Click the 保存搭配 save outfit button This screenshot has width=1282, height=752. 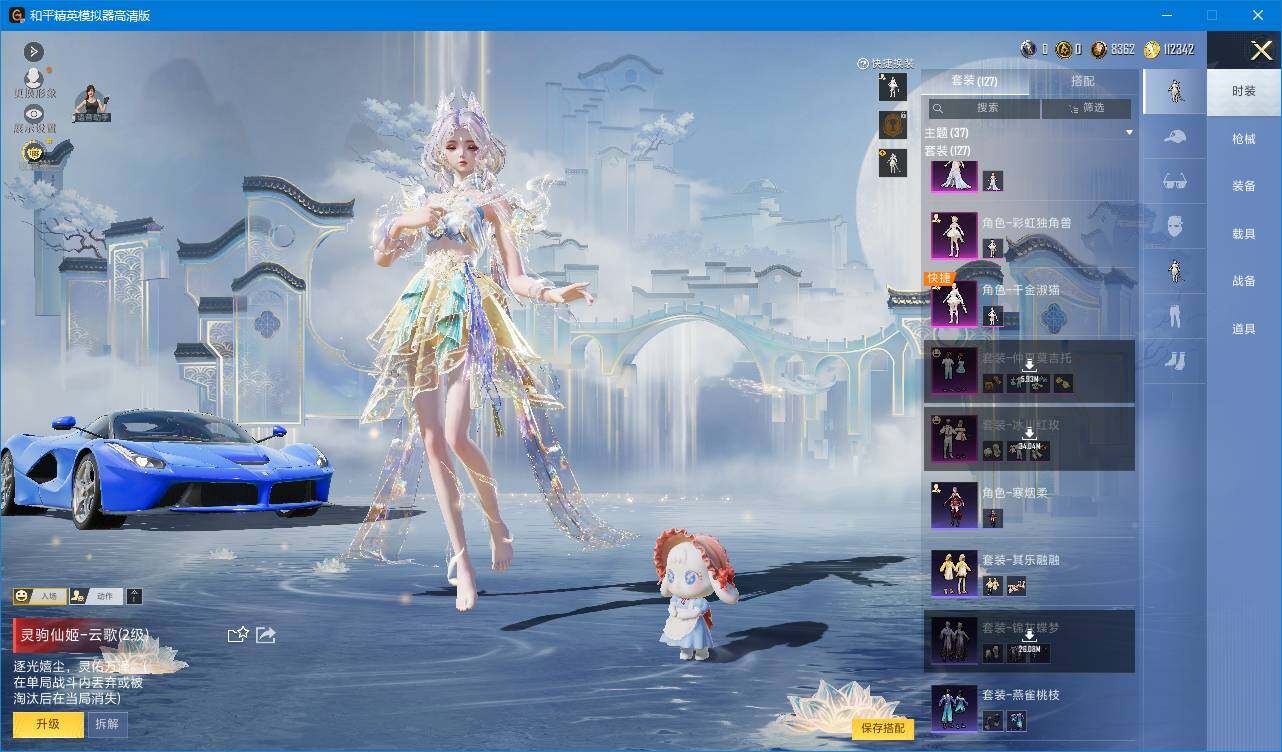pyautogui.click(x=883, y=728)
